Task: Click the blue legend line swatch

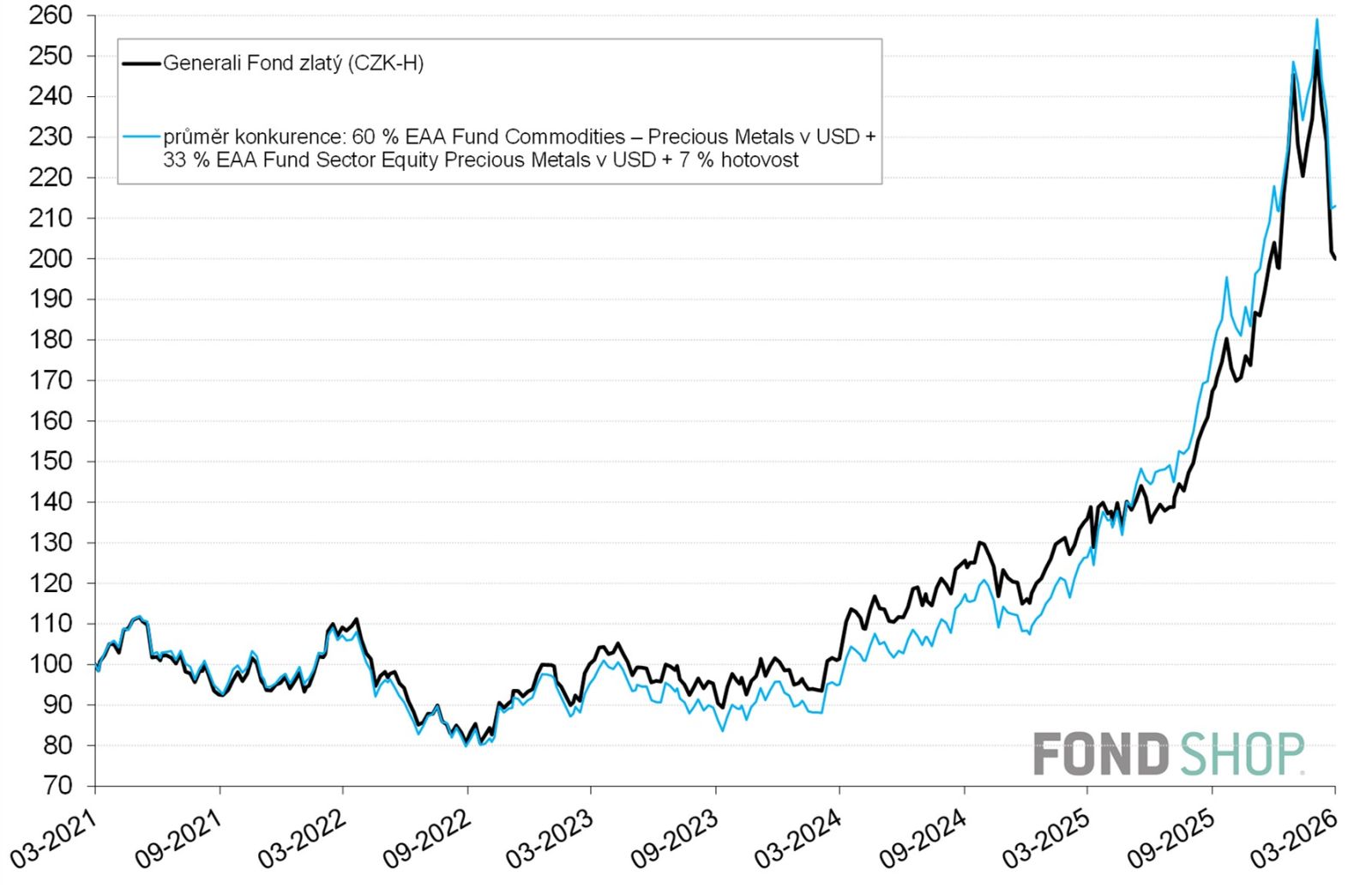Action: click(x=141, y=137)
